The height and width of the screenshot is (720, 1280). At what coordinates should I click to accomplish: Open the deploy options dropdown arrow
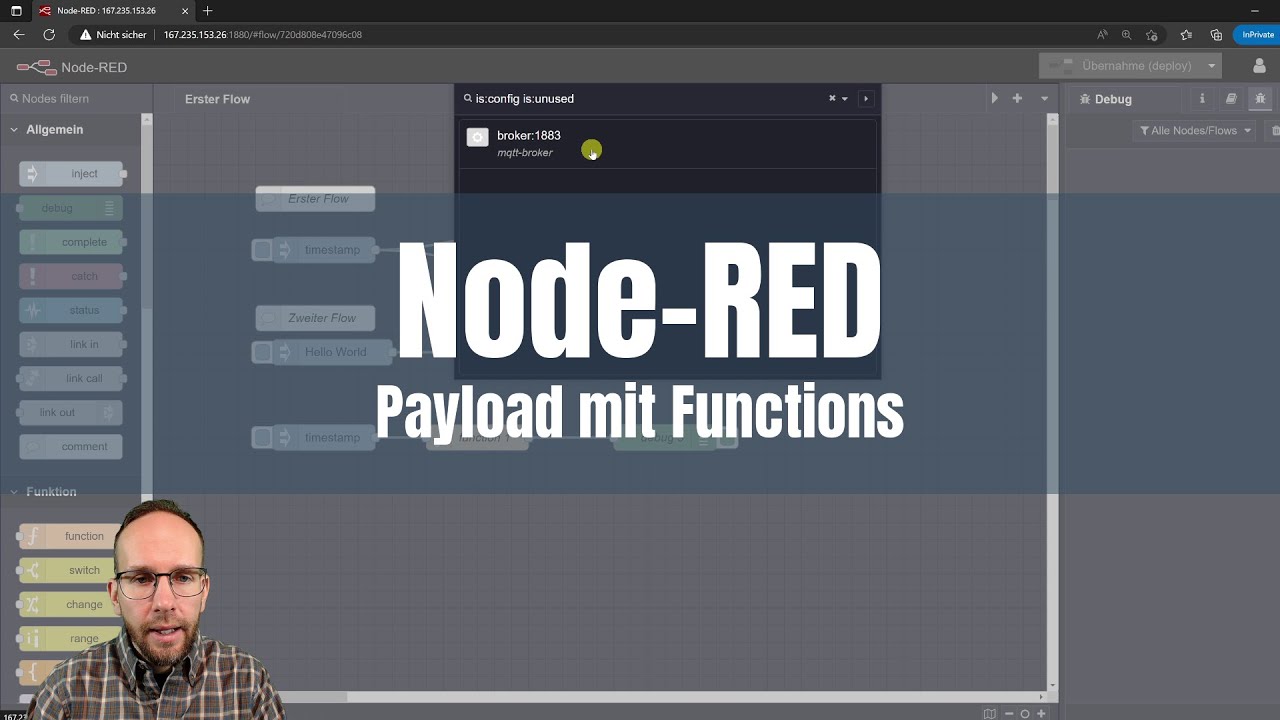1211,66
